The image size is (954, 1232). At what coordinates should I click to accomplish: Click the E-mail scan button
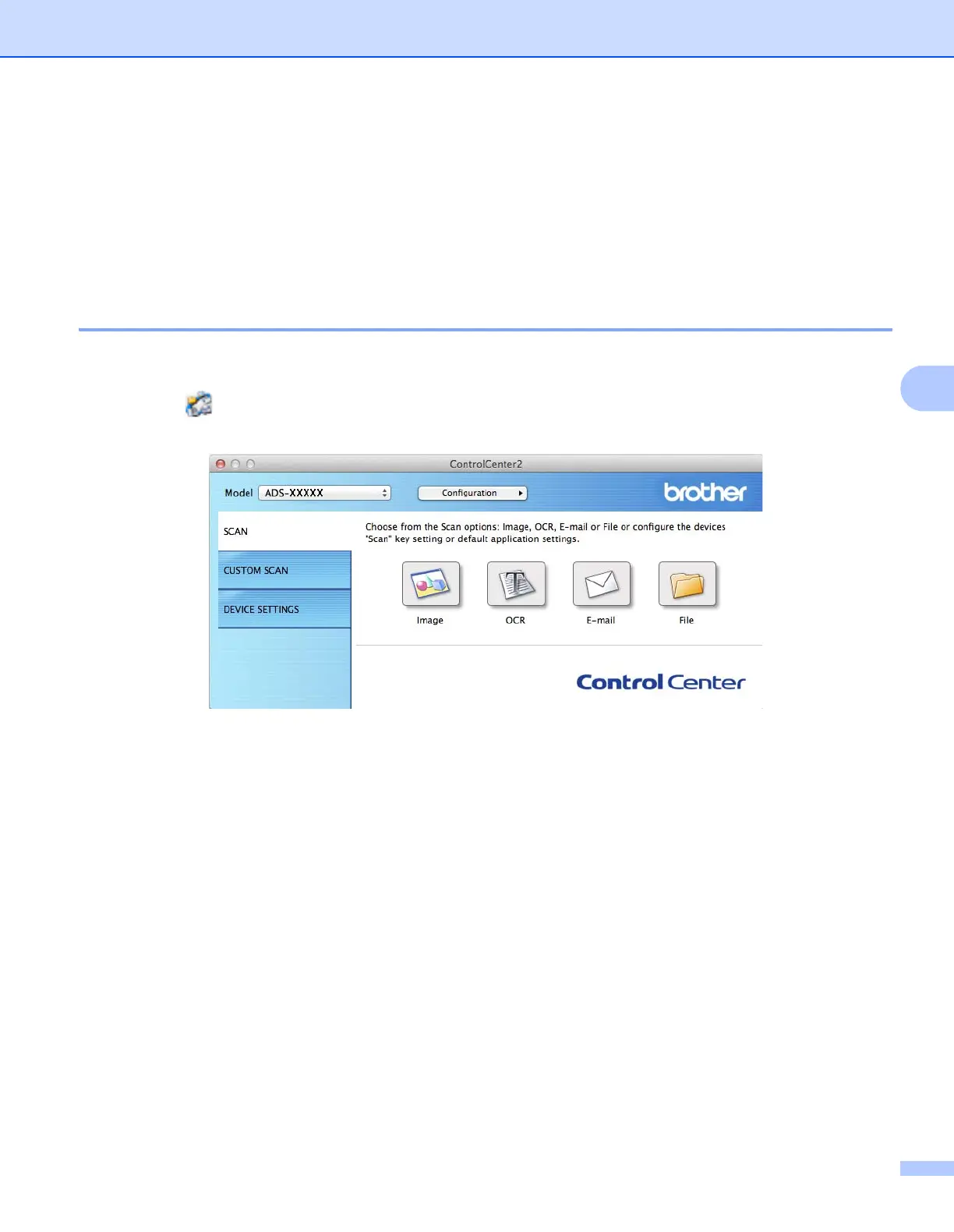pos(602,583)
